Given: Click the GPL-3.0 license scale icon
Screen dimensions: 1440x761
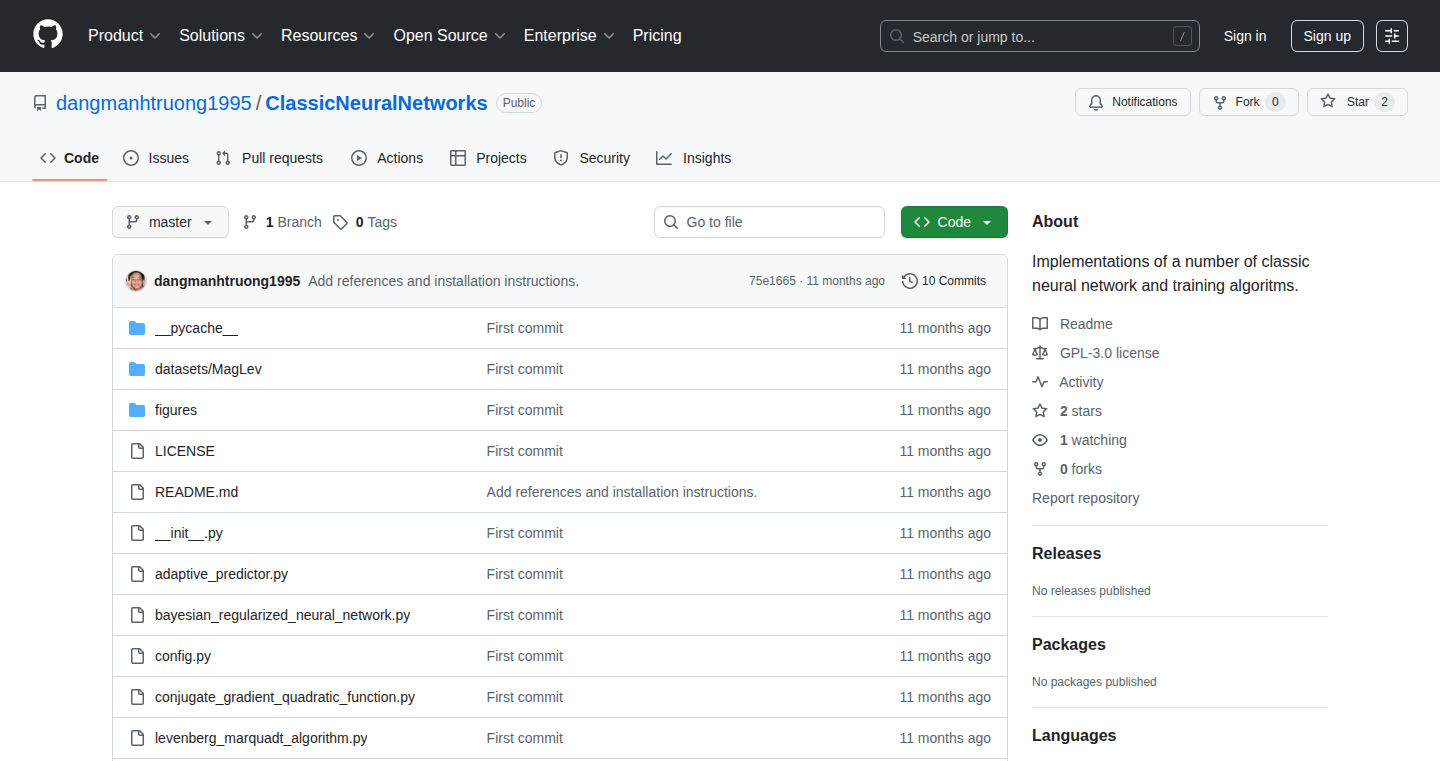Looking at the screenshot, I should [1040, 353].
